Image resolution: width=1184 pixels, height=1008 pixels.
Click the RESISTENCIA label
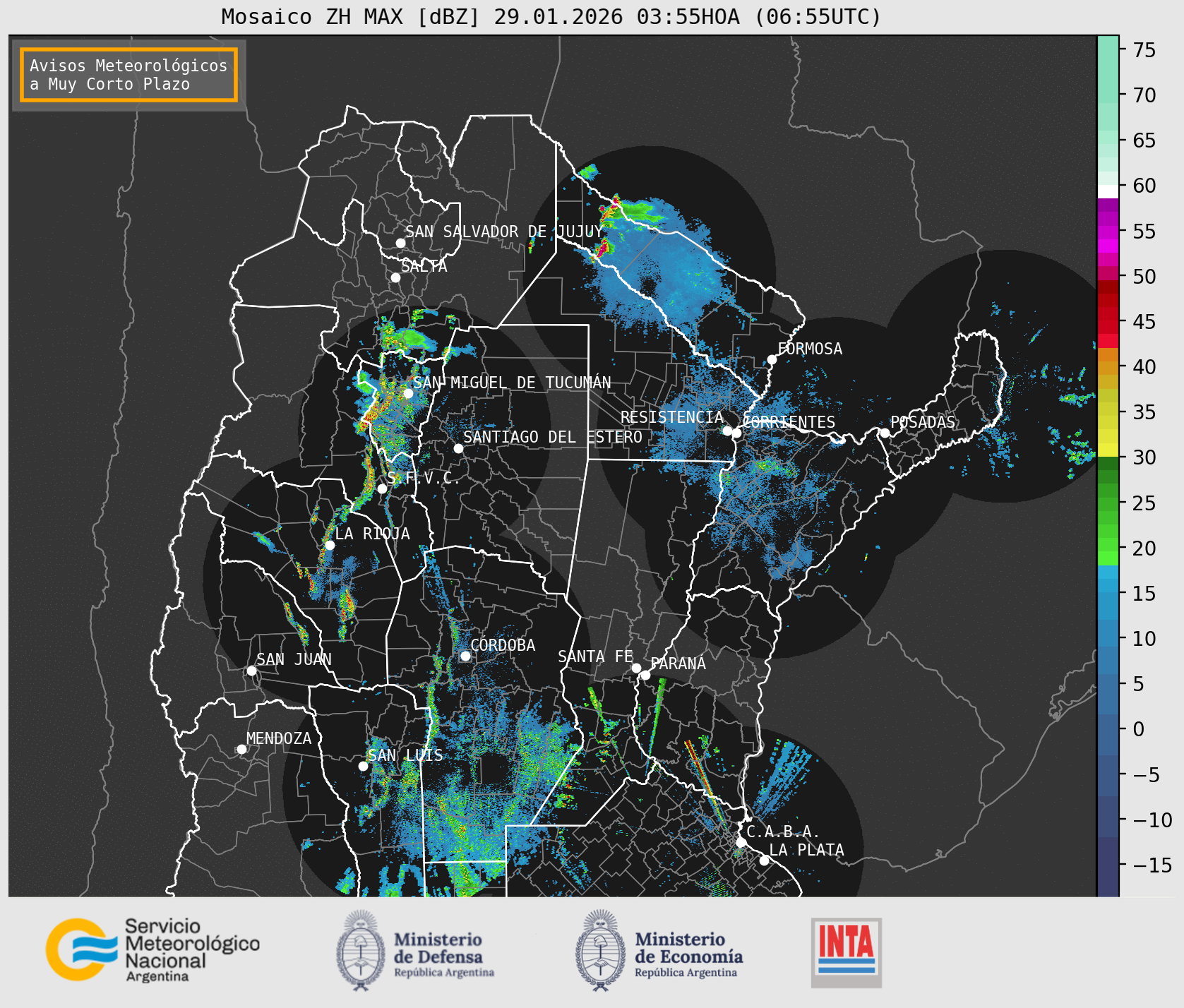point(672,417)
